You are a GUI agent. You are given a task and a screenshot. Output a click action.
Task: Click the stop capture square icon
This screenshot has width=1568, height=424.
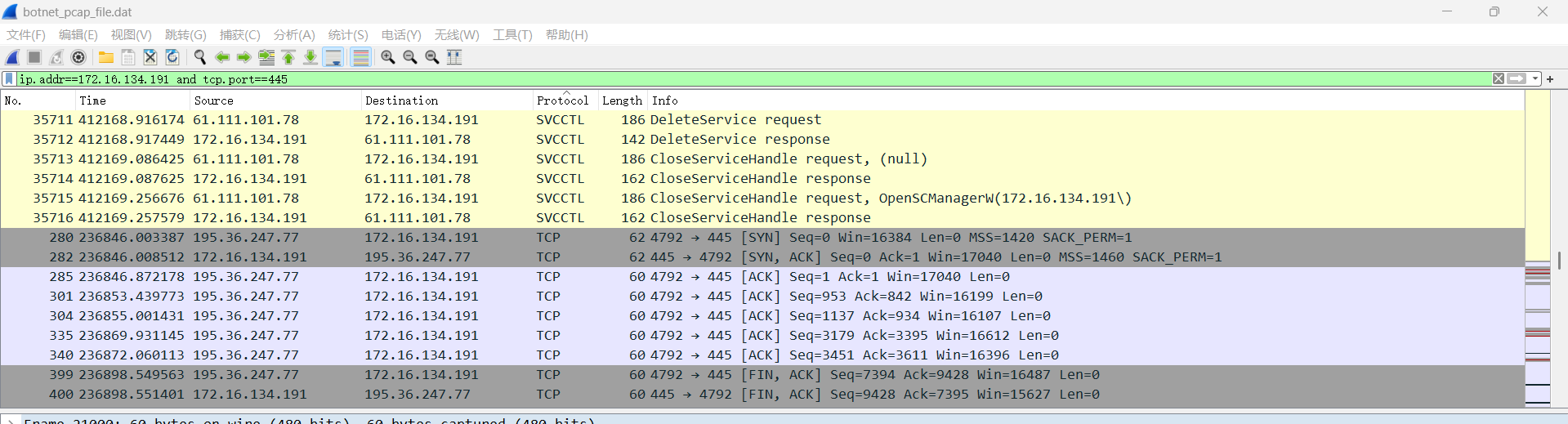pyautogui.click(x=34, y=57)
